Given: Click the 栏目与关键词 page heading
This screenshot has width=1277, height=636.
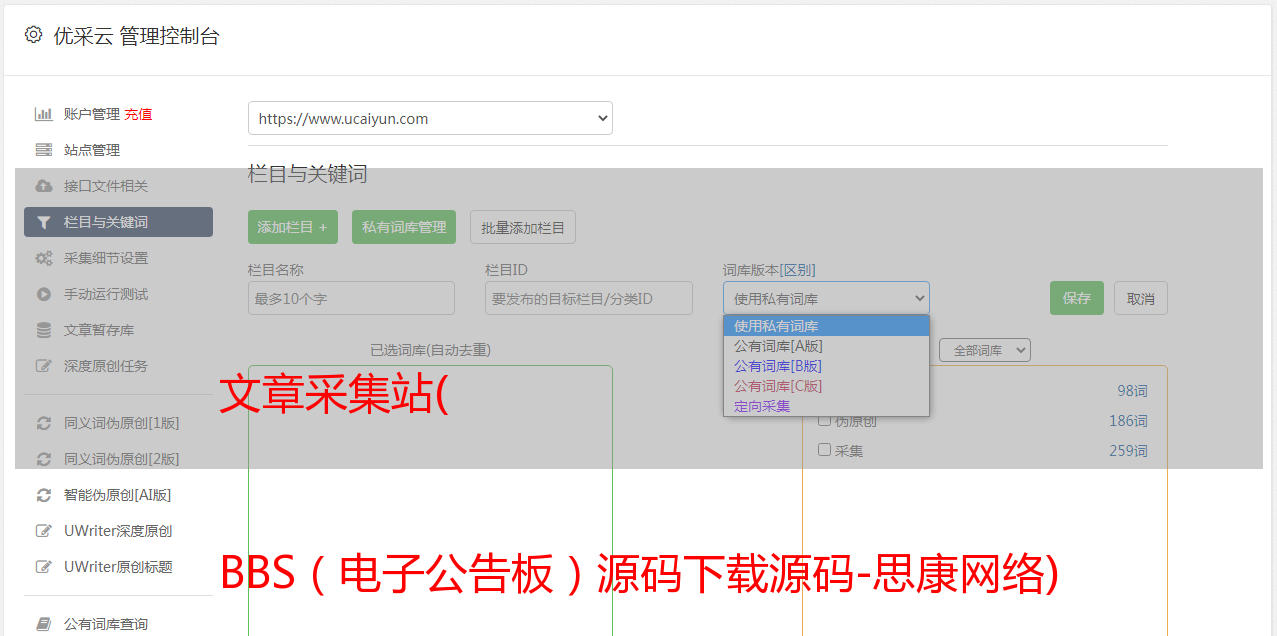Looking at the screenshot, I should 308,174.
